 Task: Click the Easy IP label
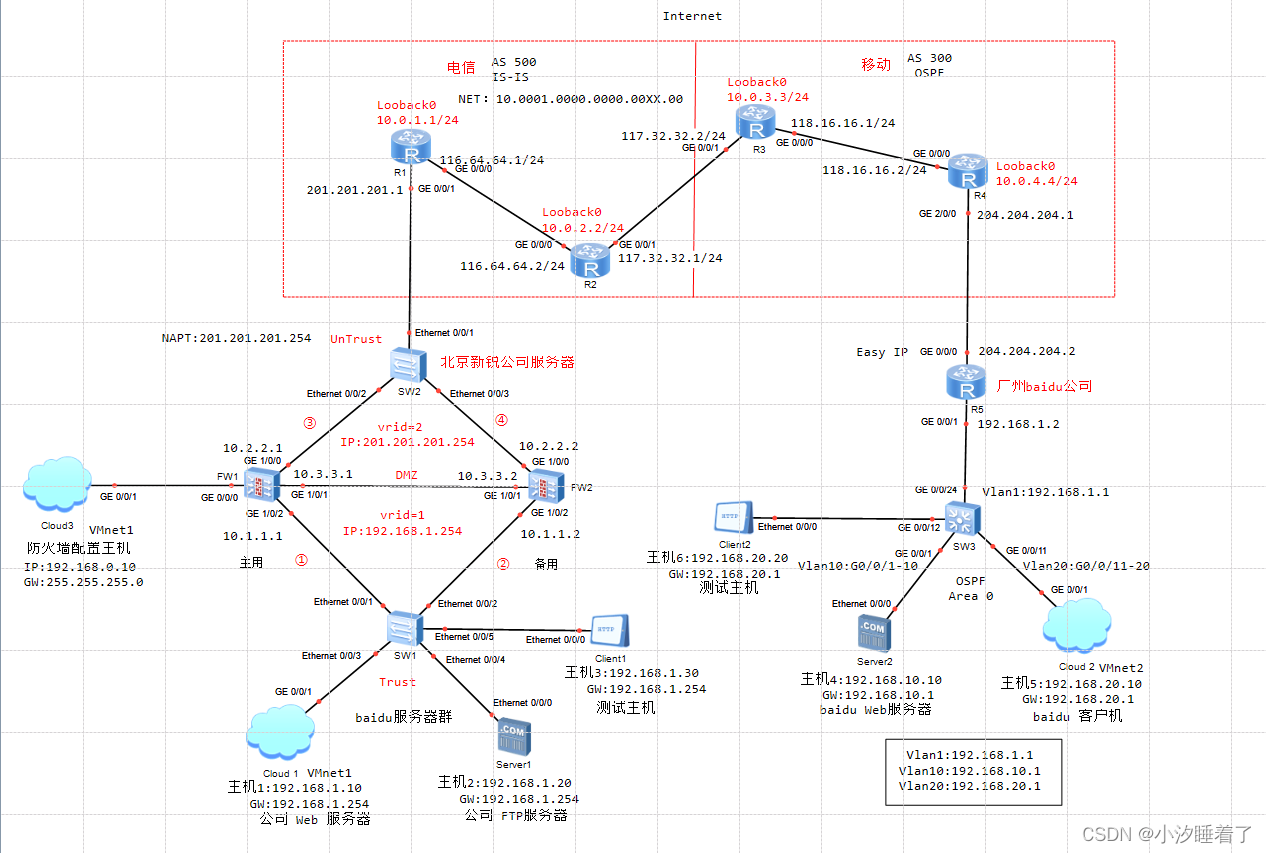coord(884,352)
